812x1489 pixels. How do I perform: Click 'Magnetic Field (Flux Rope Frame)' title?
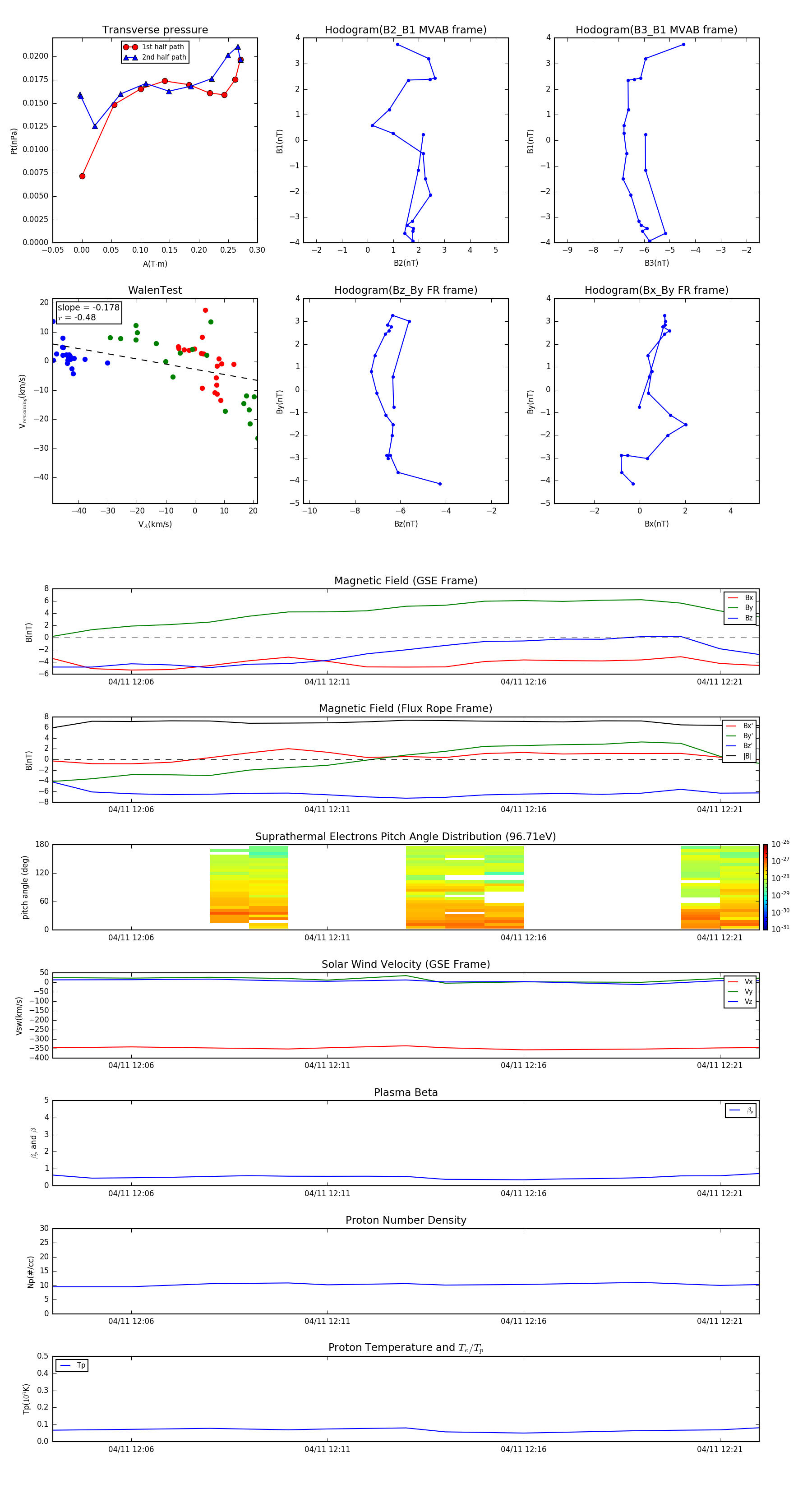(406, 709)
